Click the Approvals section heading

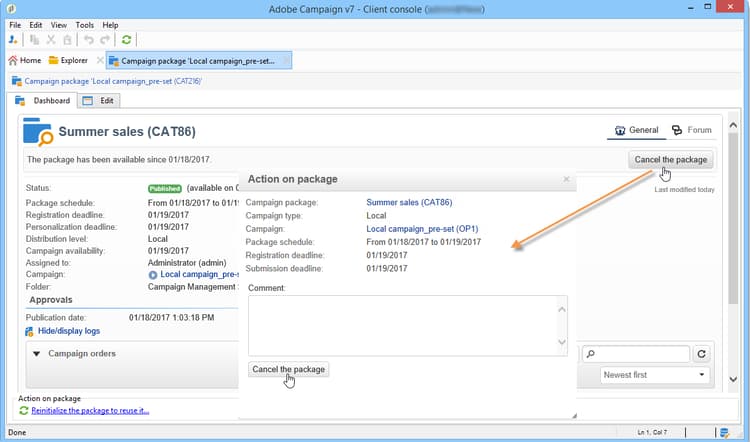coord(51,300)
